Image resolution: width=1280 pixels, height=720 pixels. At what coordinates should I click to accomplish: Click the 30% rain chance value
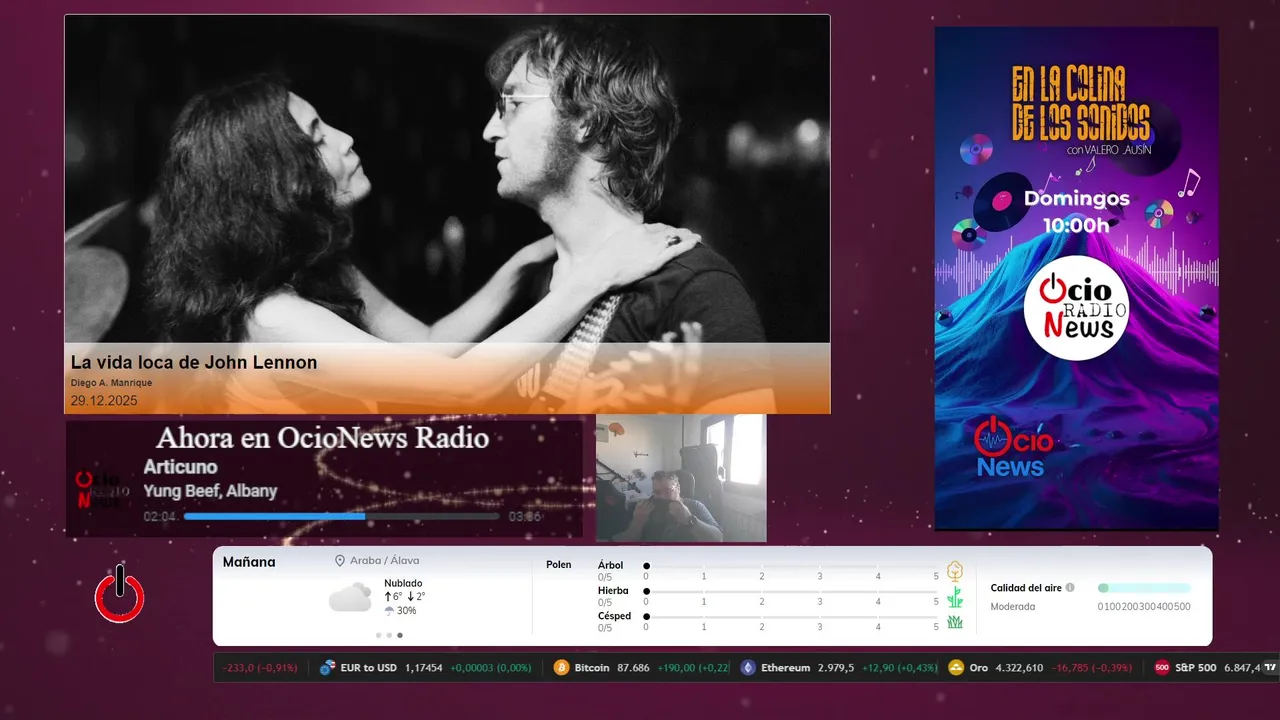407,611
